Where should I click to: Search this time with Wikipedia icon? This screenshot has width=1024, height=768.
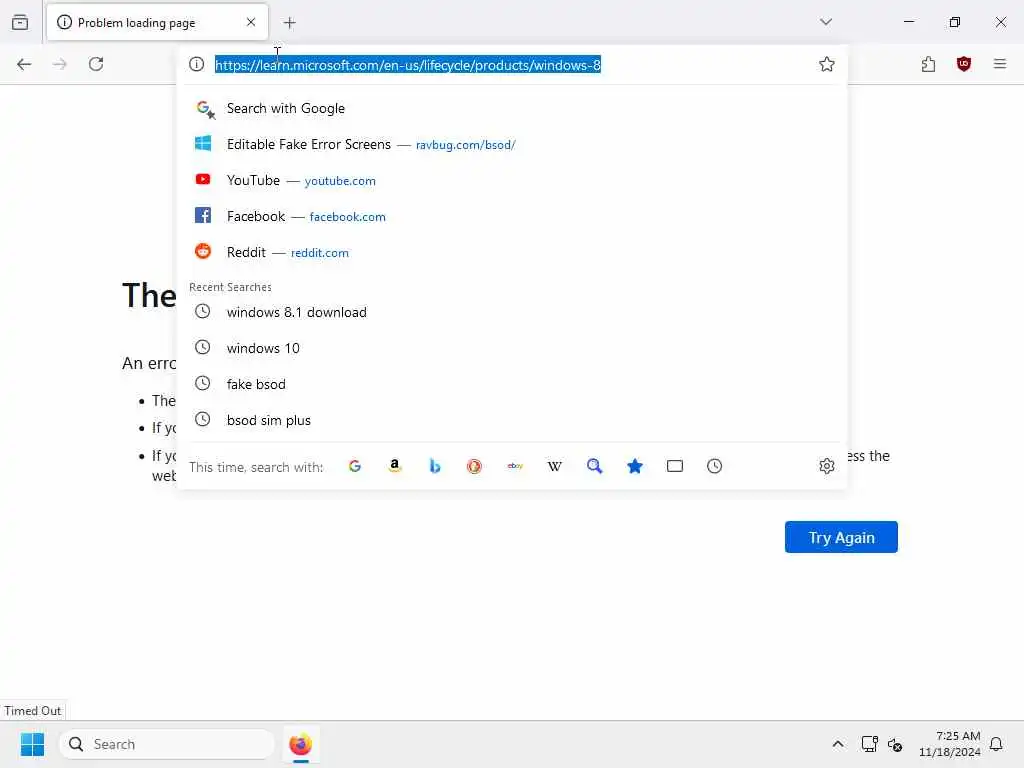pyautogui.click(x=554, y=466)
